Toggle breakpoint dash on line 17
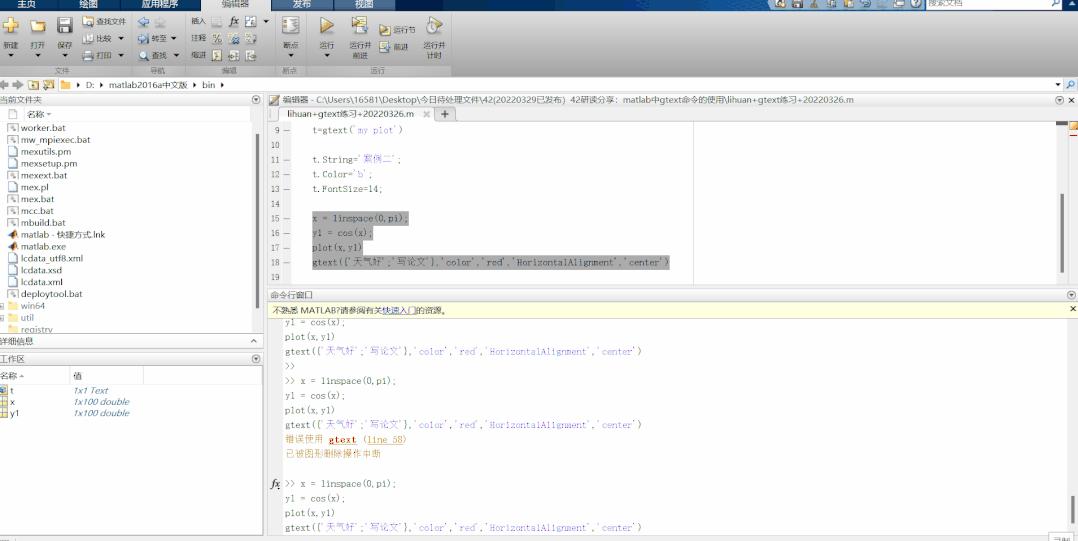This screenshot has height=541, width=1078. [287, 247]
